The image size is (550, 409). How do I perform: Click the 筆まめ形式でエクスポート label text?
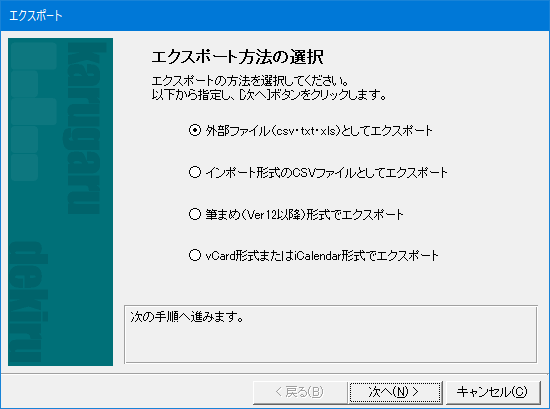coord(304,214)
